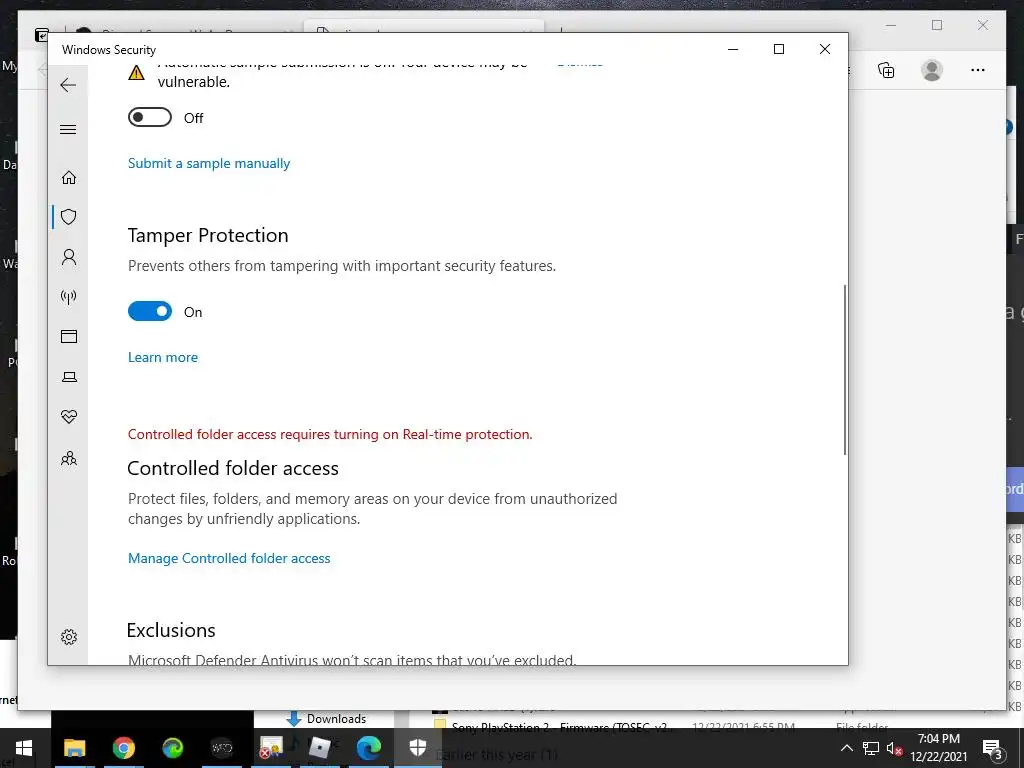Open Edge three-dot settings menu

[978, 70]
